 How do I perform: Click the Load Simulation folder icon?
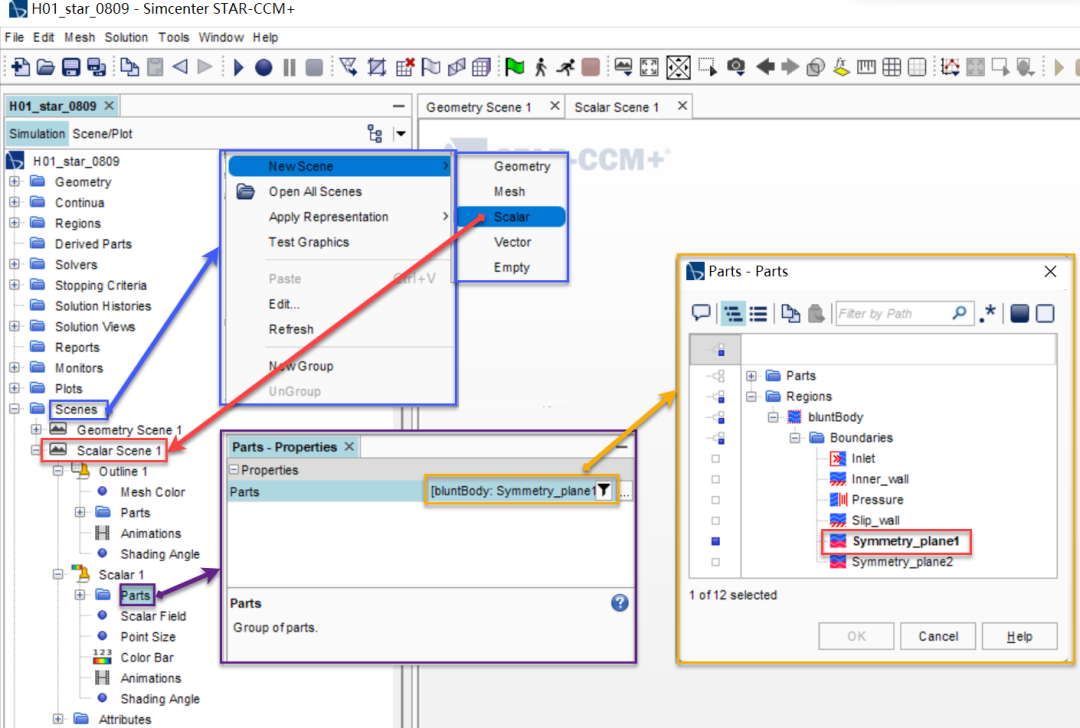point(45,67)
